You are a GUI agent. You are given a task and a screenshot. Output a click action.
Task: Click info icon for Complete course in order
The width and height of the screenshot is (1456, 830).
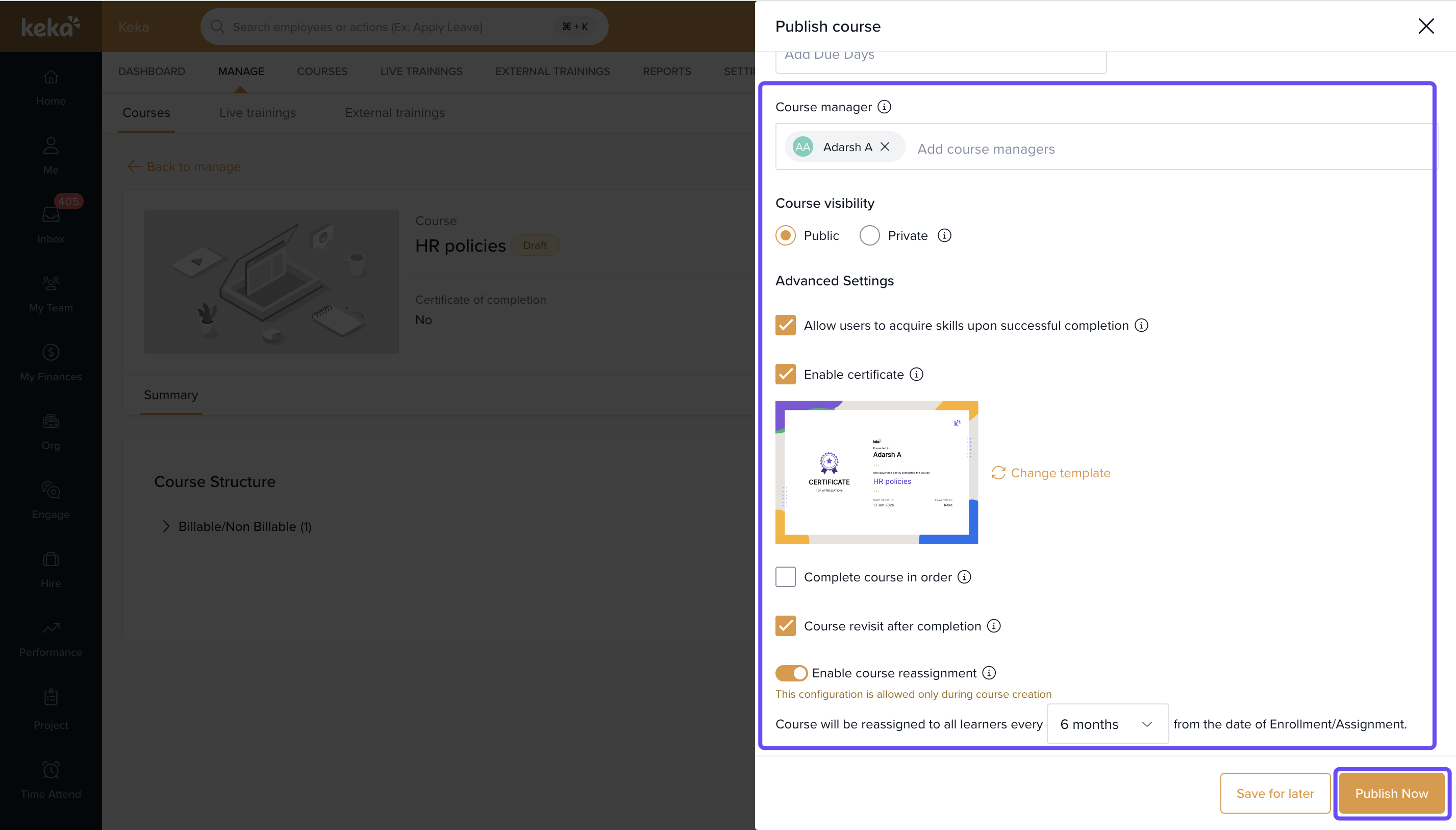(964, 577)
